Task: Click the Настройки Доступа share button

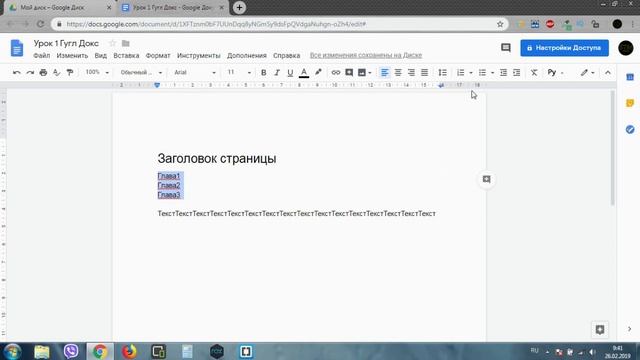Action: 564,48
